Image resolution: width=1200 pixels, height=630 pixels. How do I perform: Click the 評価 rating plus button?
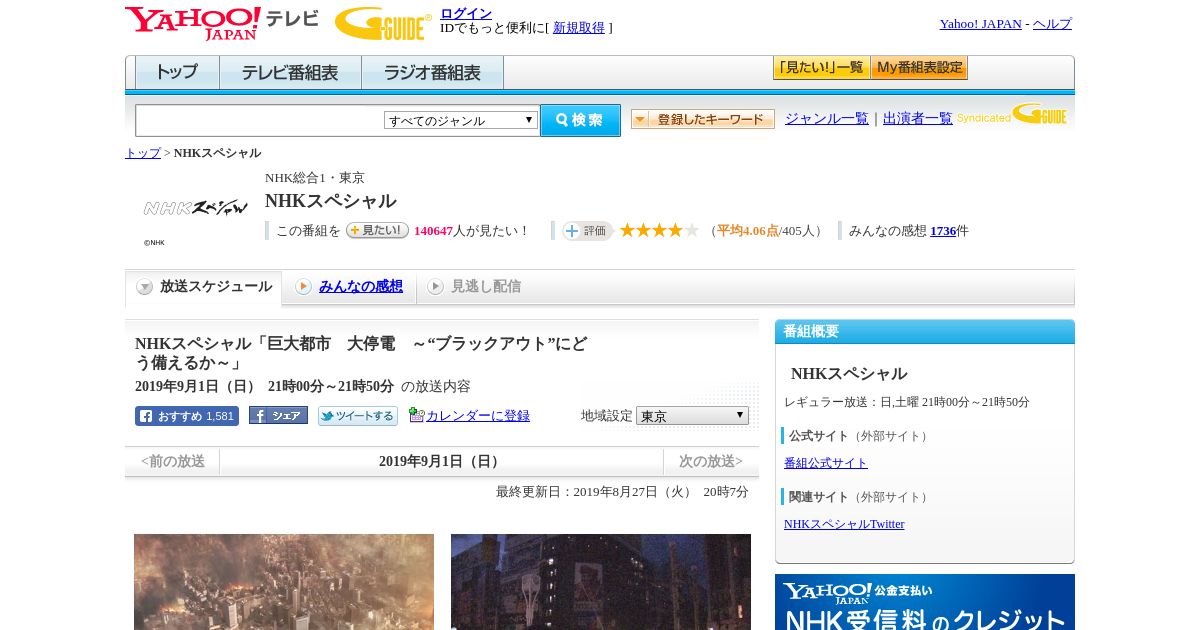pos(587,231)
